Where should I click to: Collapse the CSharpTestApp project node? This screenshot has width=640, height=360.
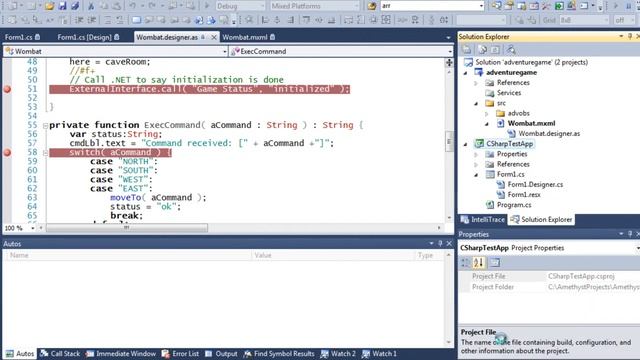466,144
